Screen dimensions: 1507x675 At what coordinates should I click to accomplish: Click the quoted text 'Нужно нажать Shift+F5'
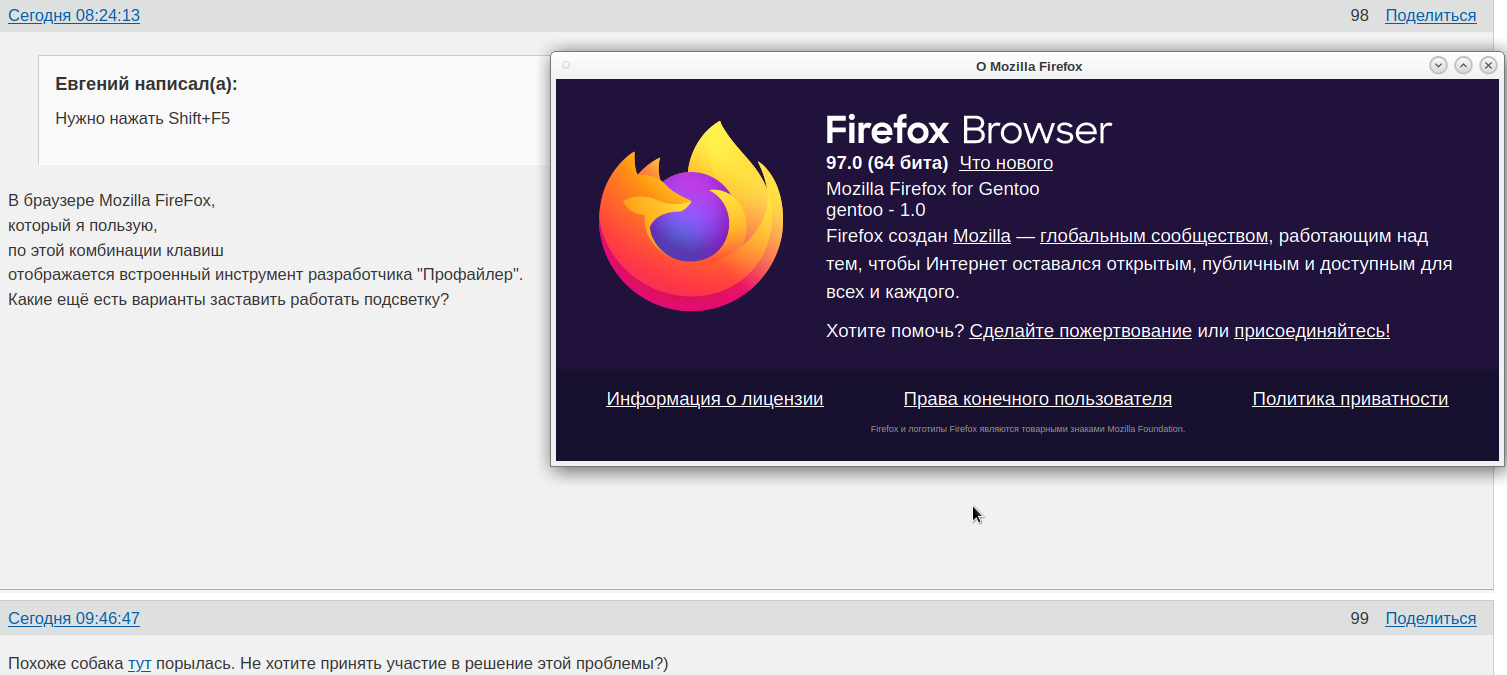[142, 118]
